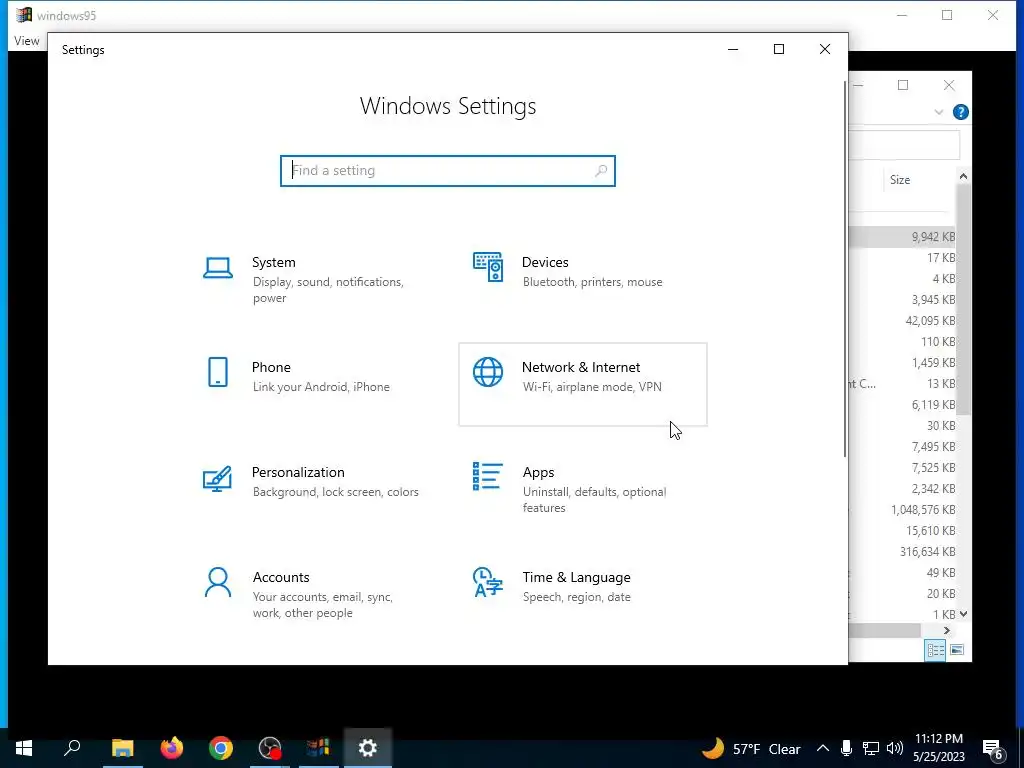Screen dimensions: 1024x768
Task: Select the 316,634 KB file row
Action: (x=902, y=552)
